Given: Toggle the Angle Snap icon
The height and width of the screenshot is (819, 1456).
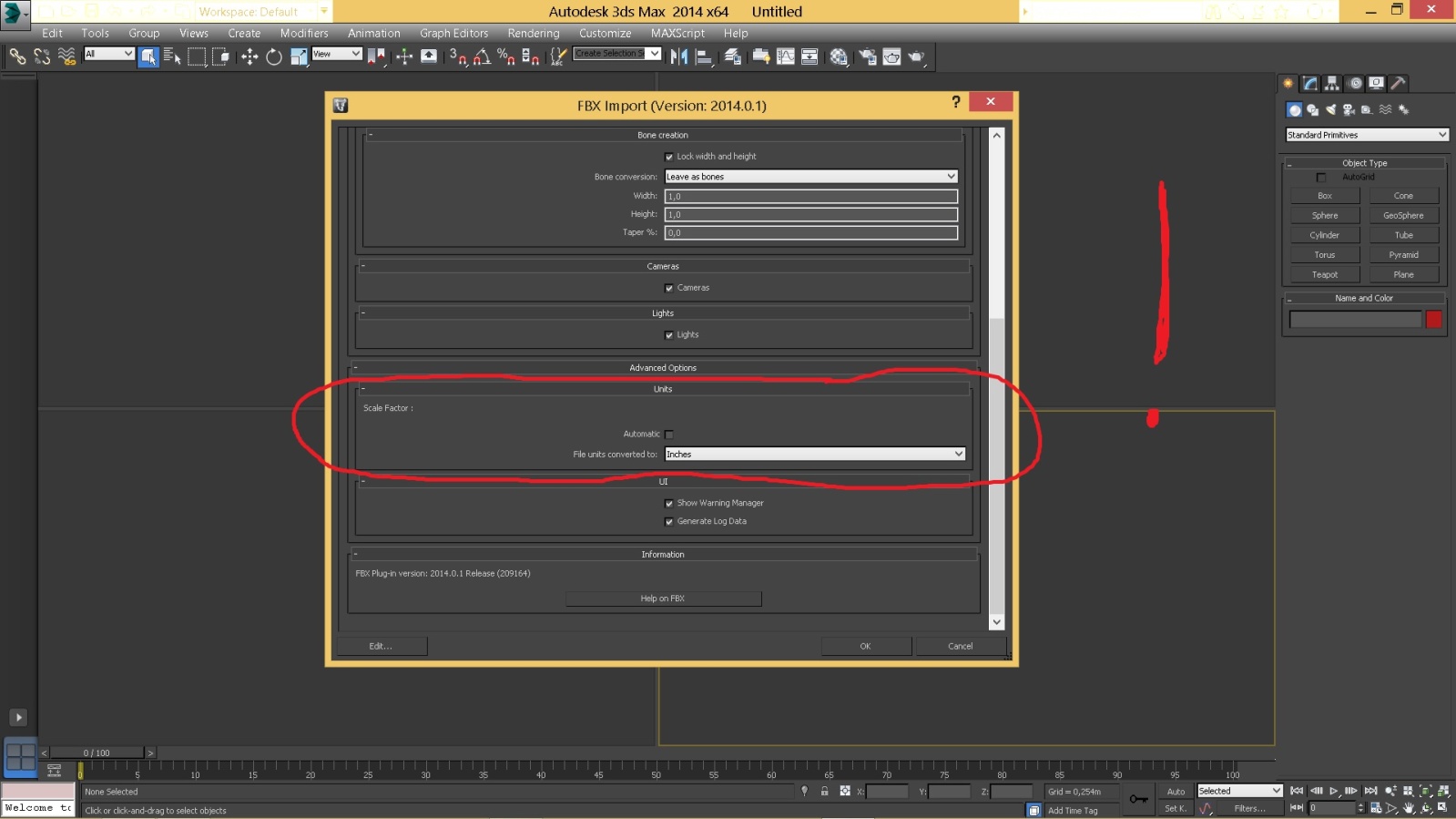Looking at the screenshot, I should pos(482,56).
